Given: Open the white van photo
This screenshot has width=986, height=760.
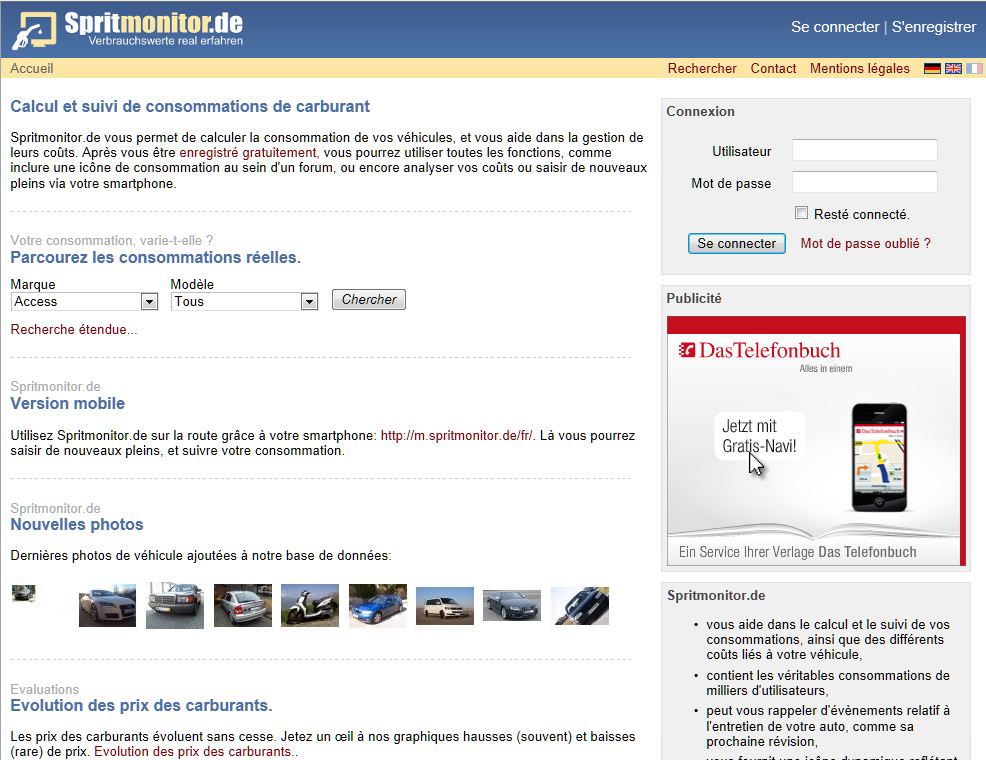Looking at the screenshot, I should tap(445, 606).
